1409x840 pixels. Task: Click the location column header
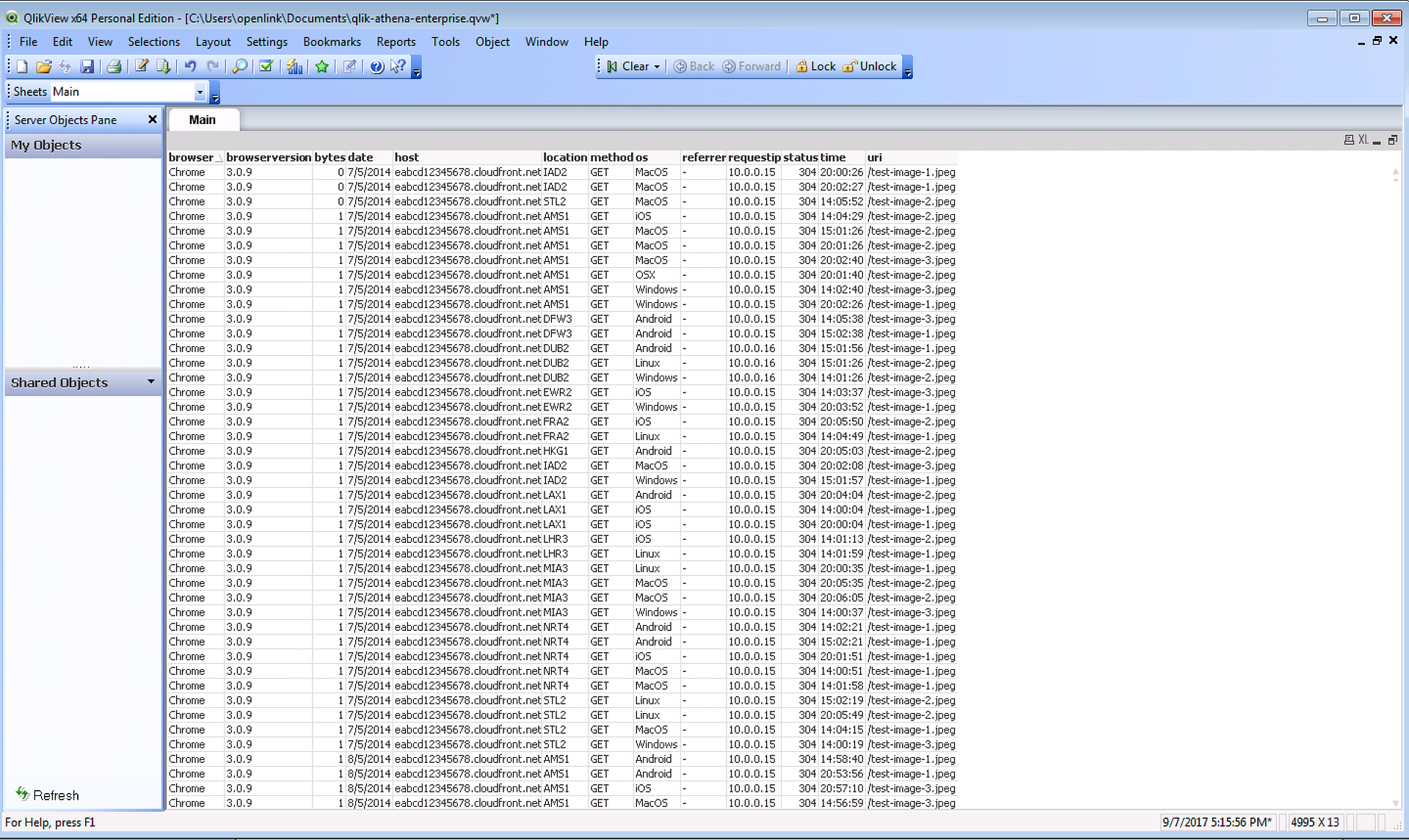565,157
